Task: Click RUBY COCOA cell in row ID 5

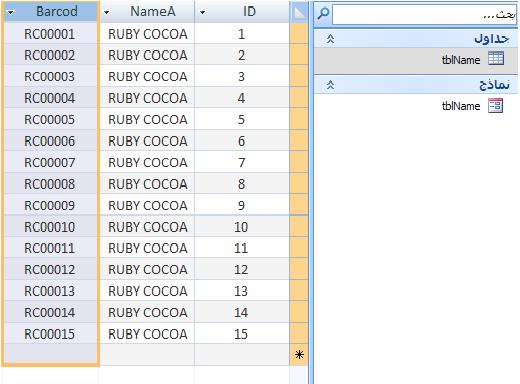Action: tap(148, 119)
